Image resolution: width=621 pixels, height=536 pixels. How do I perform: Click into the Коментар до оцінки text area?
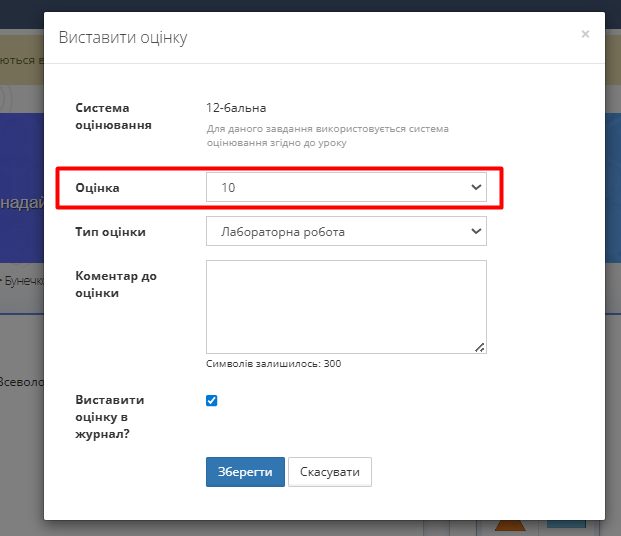coord(346,306)
